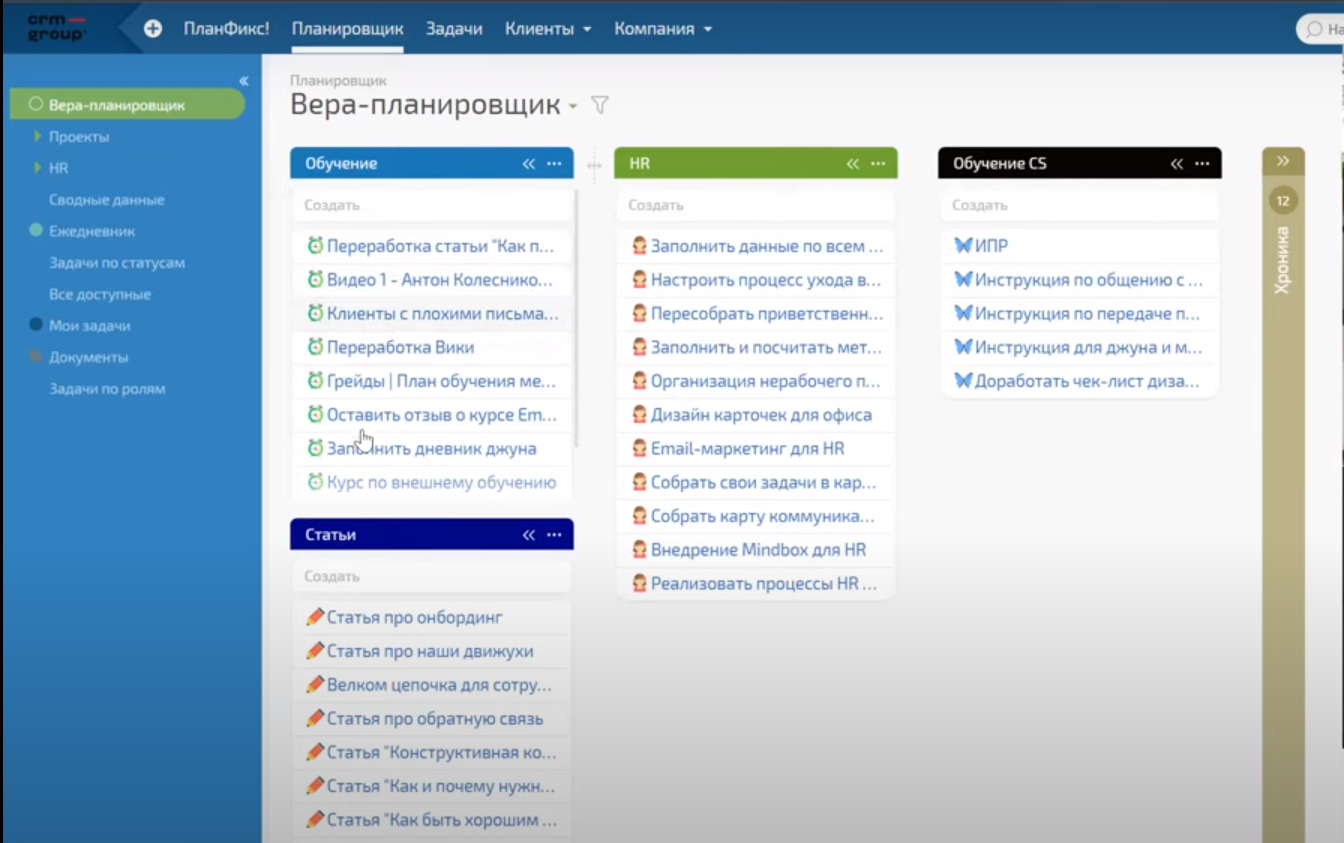Click butterfly icon of Доработать чек-лист task

[963, 381]
